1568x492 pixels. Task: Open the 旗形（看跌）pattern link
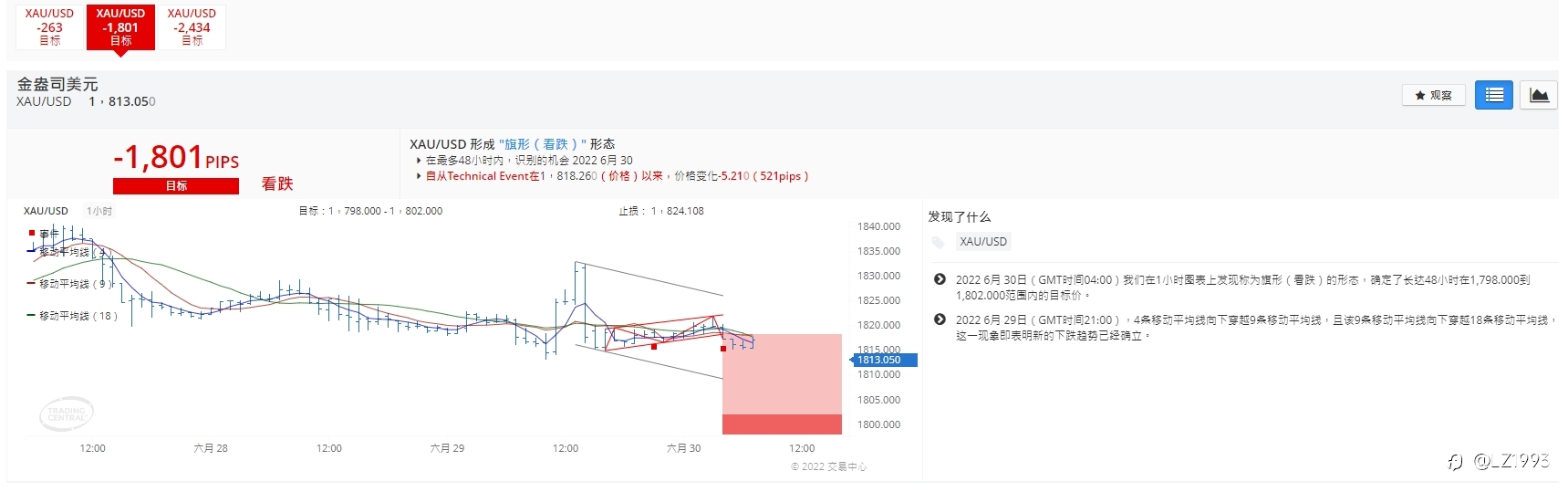[x=543, y=144]
